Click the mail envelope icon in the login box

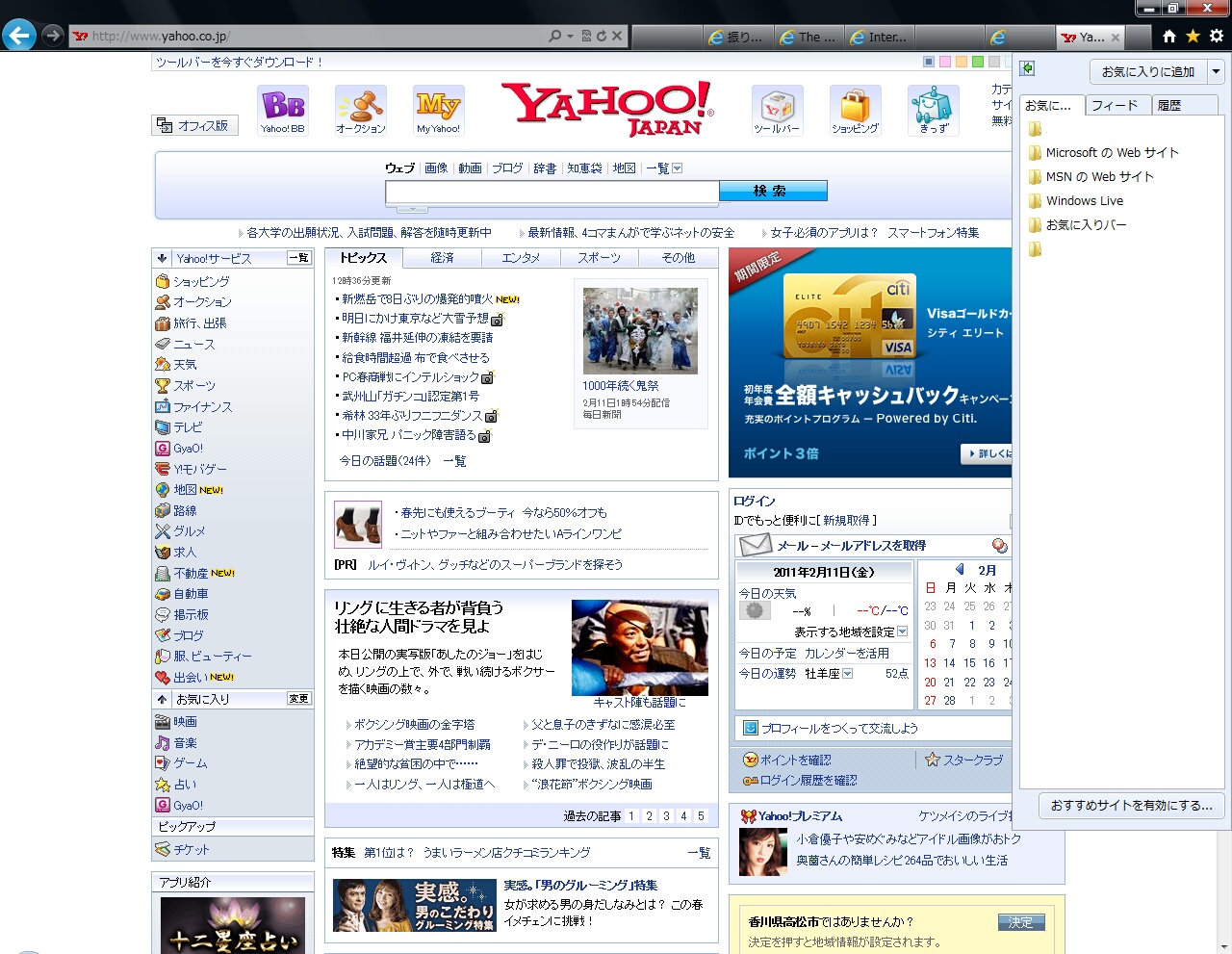coord(756,546)
